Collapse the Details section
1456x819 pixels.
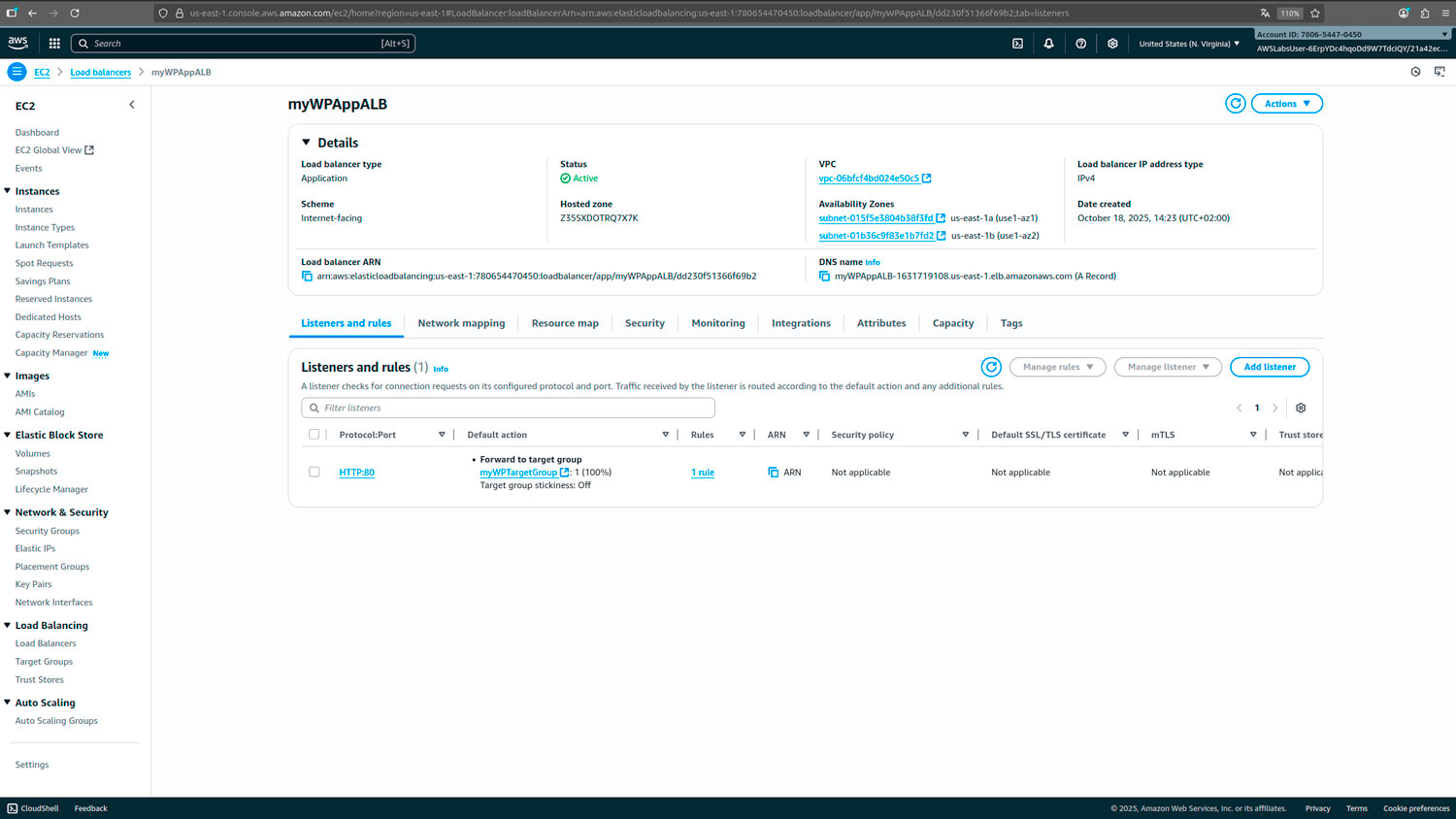[x=307, y=143]
